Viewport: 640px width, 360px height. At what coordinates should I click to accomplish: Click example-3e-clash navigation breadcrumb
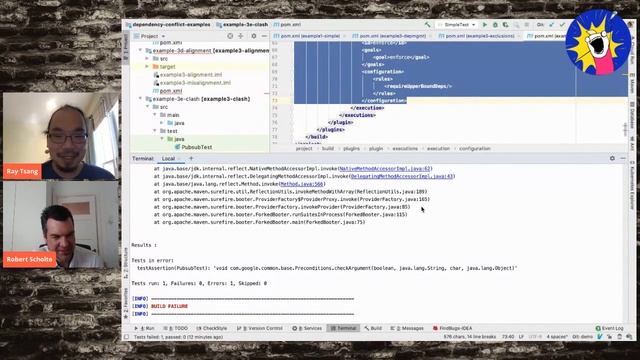[x=242, y=24]
